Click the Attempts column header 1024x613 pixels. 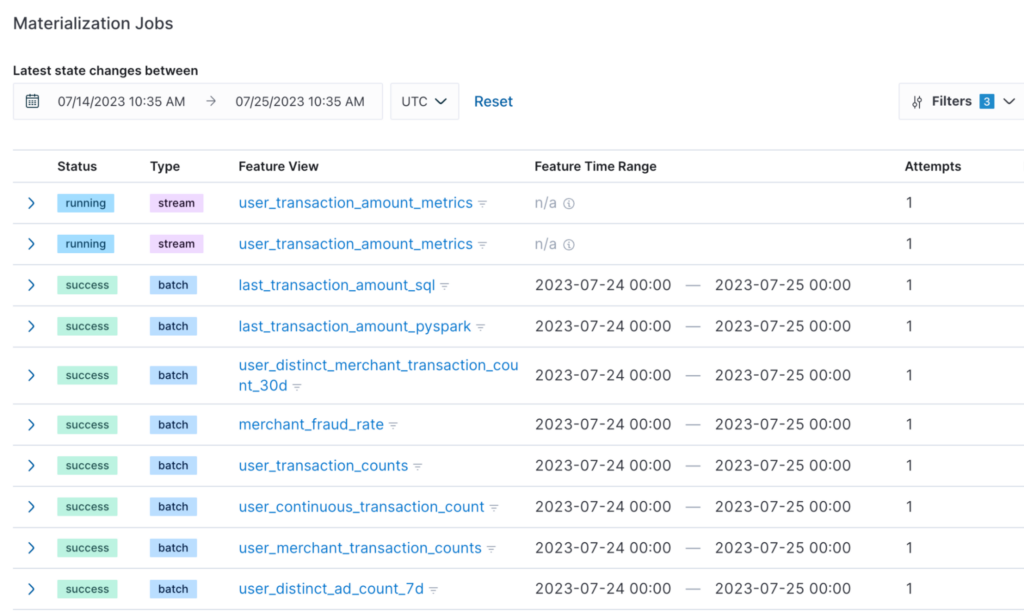[932, 166]
